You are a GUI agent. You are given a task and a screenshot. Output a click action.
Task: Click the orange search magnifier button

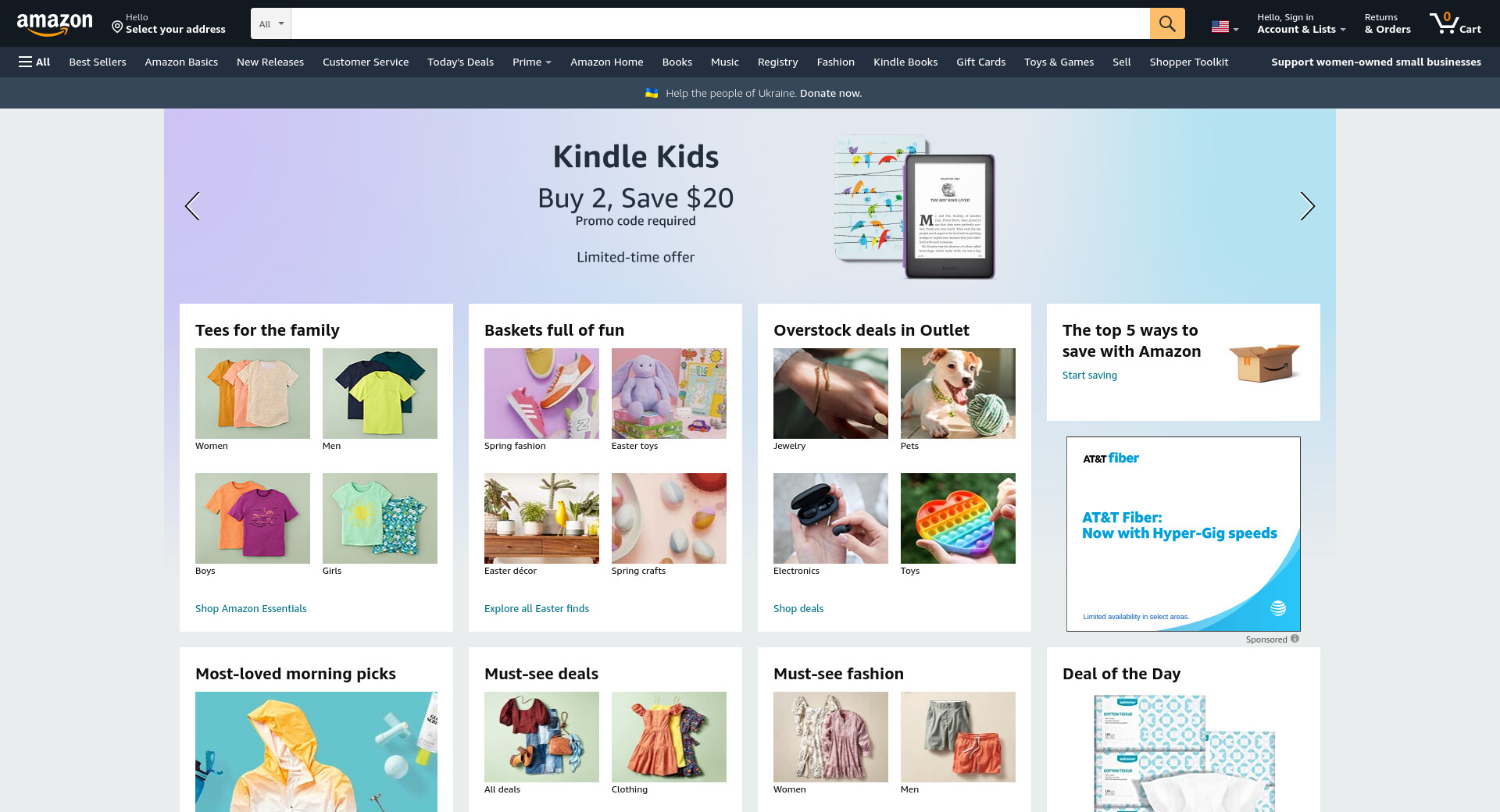click(1167, 23)
